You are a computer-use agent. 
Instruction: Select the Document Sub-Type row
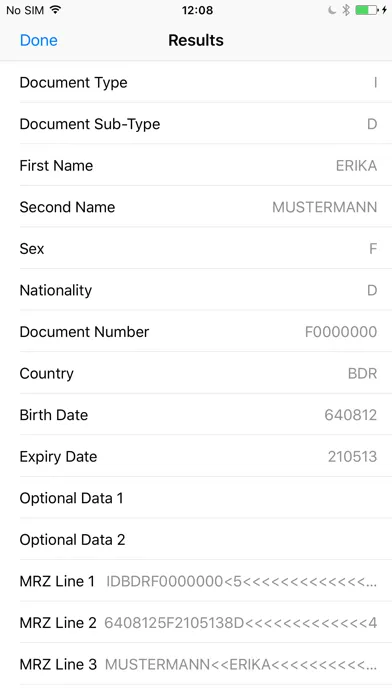(196, 124)
